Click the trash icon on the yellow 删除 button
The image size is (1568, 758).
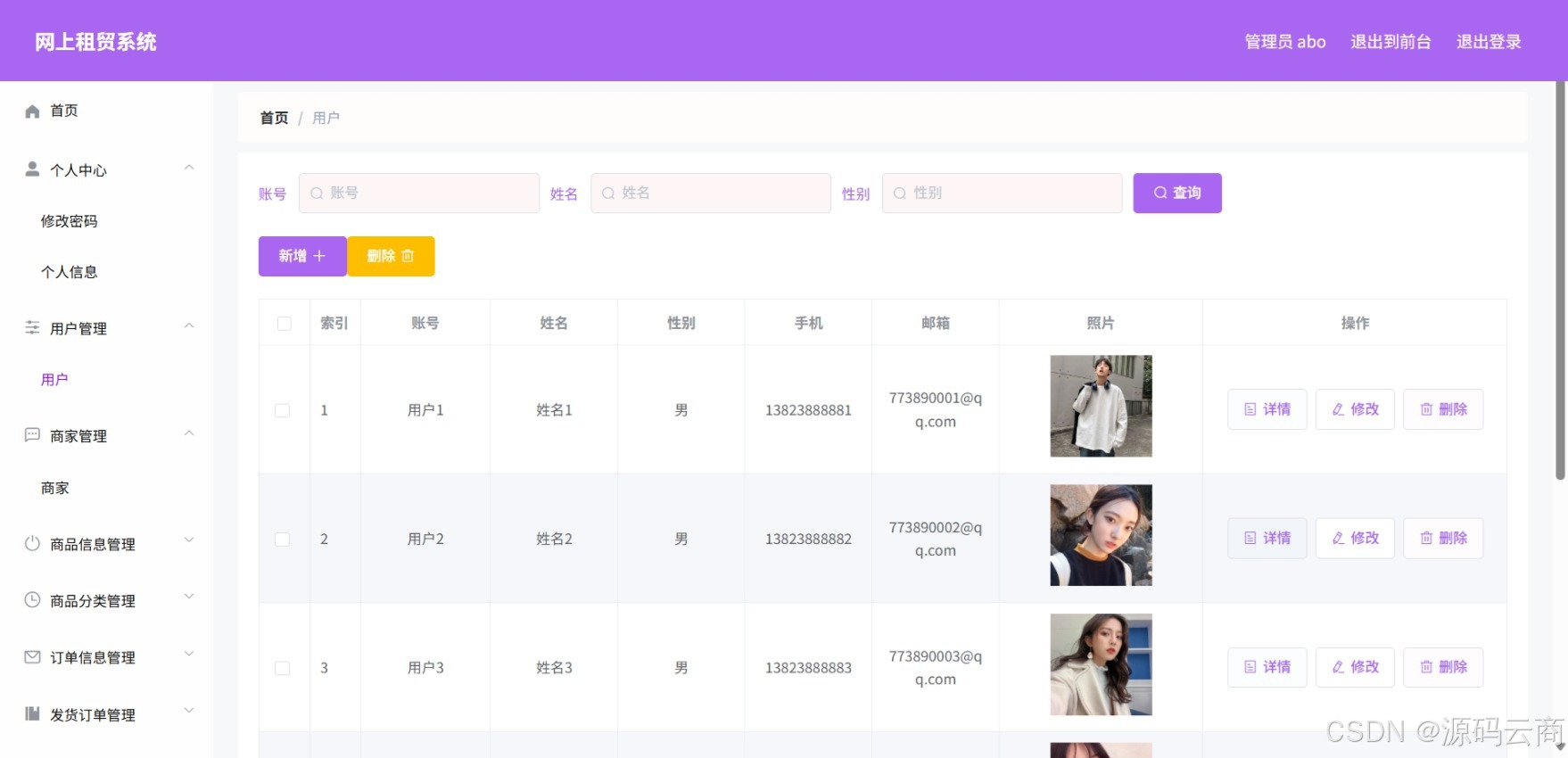(408, 256)
